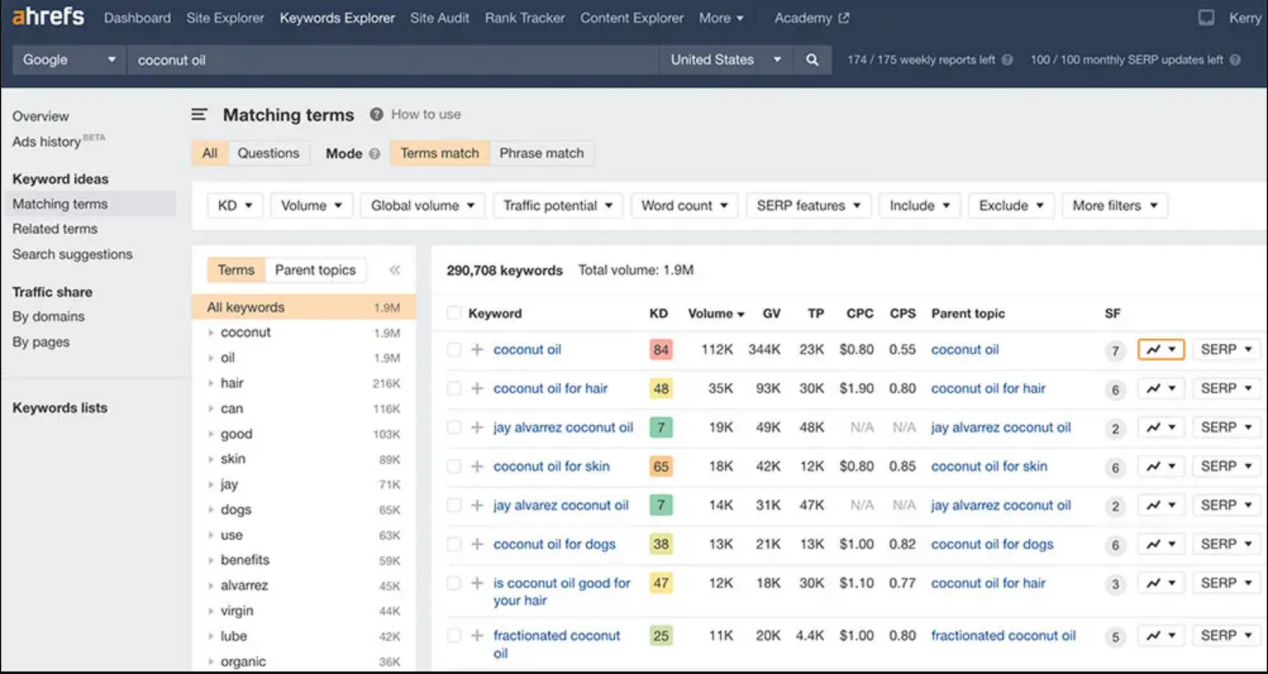Click the help icon next to Mode
The height and width of the screenshot is (674, 1268).
374,154
